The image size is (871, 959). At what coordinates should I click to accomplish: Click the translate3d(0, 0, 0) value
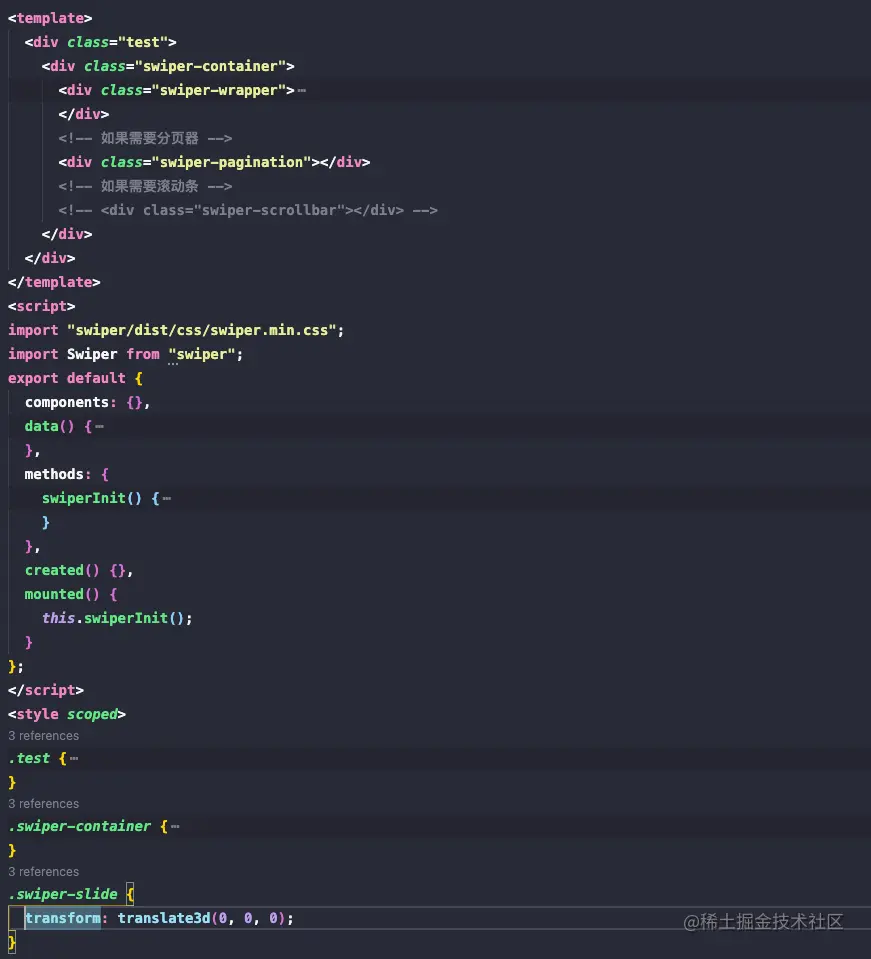tap(201, 918)
